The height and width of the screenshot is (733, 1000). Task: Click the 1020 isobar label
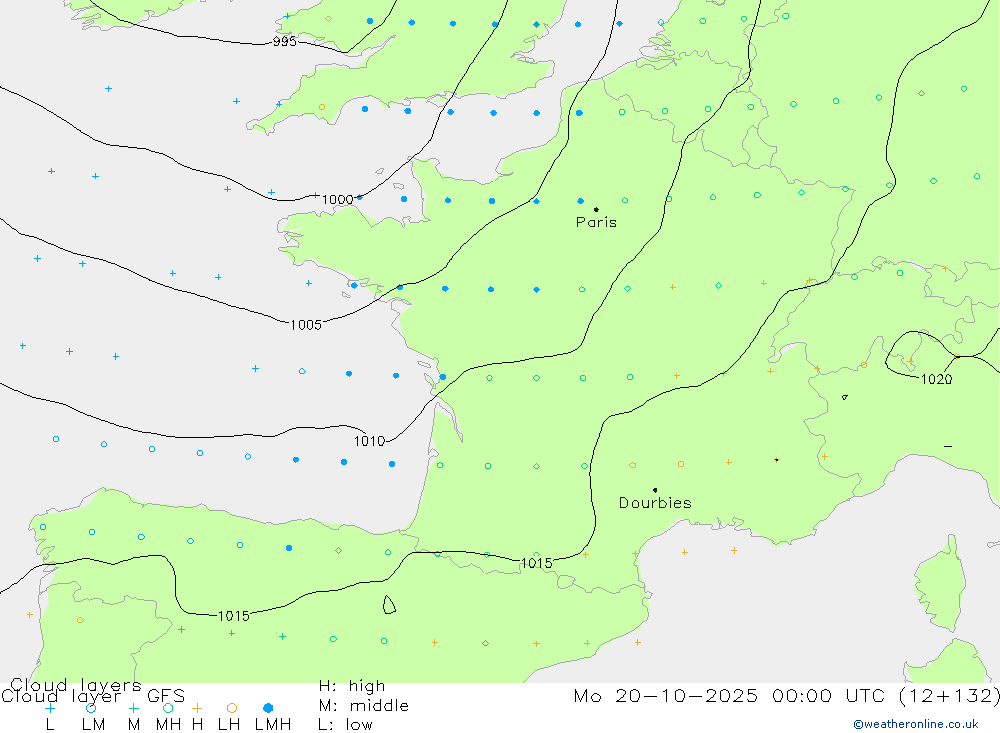(x=936, y=380)
